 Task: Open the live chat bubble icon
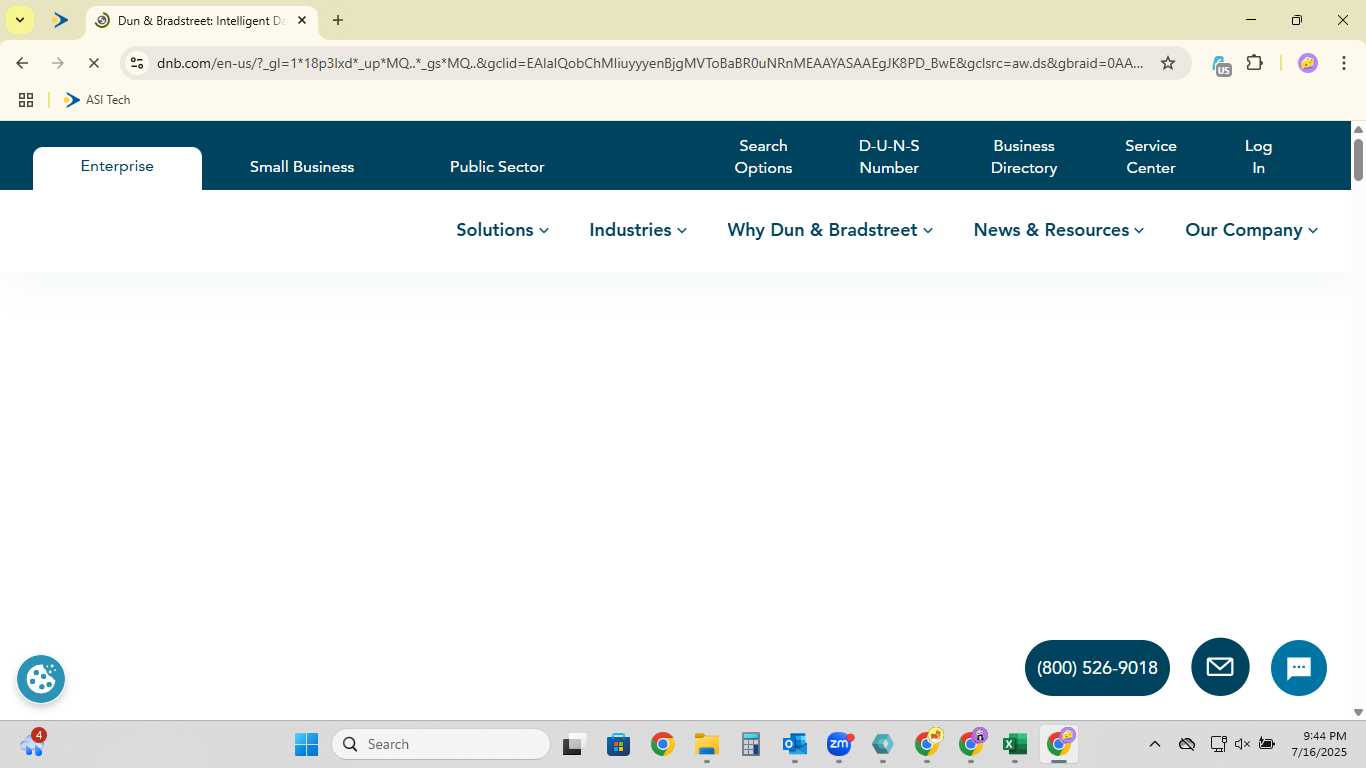[x=1299, y=668]
